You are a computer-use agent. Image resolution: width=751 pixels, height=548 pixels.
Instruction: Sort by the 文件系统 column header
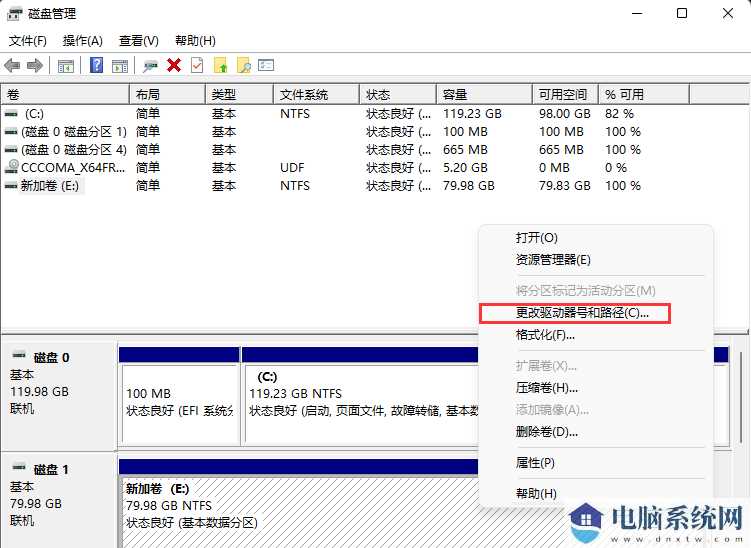pos(317,94)
